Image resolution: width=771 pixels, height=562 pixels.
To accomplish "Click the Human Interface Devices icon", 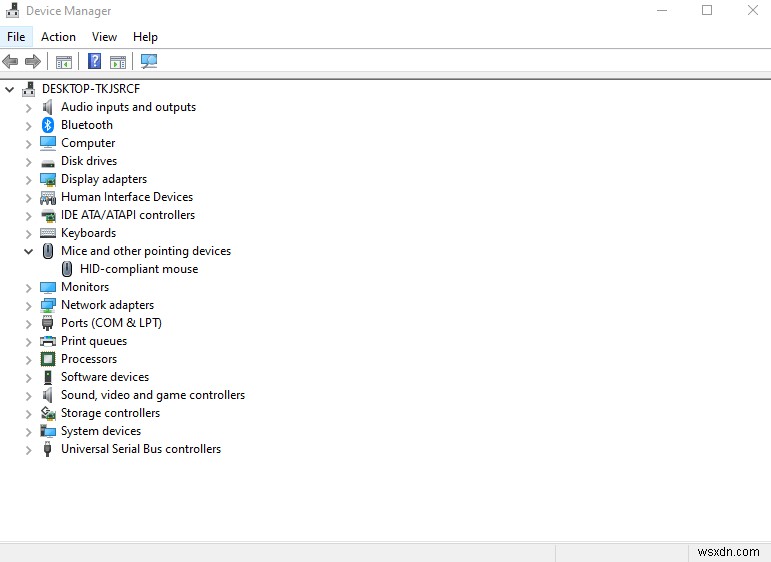I will click(48, 197).
